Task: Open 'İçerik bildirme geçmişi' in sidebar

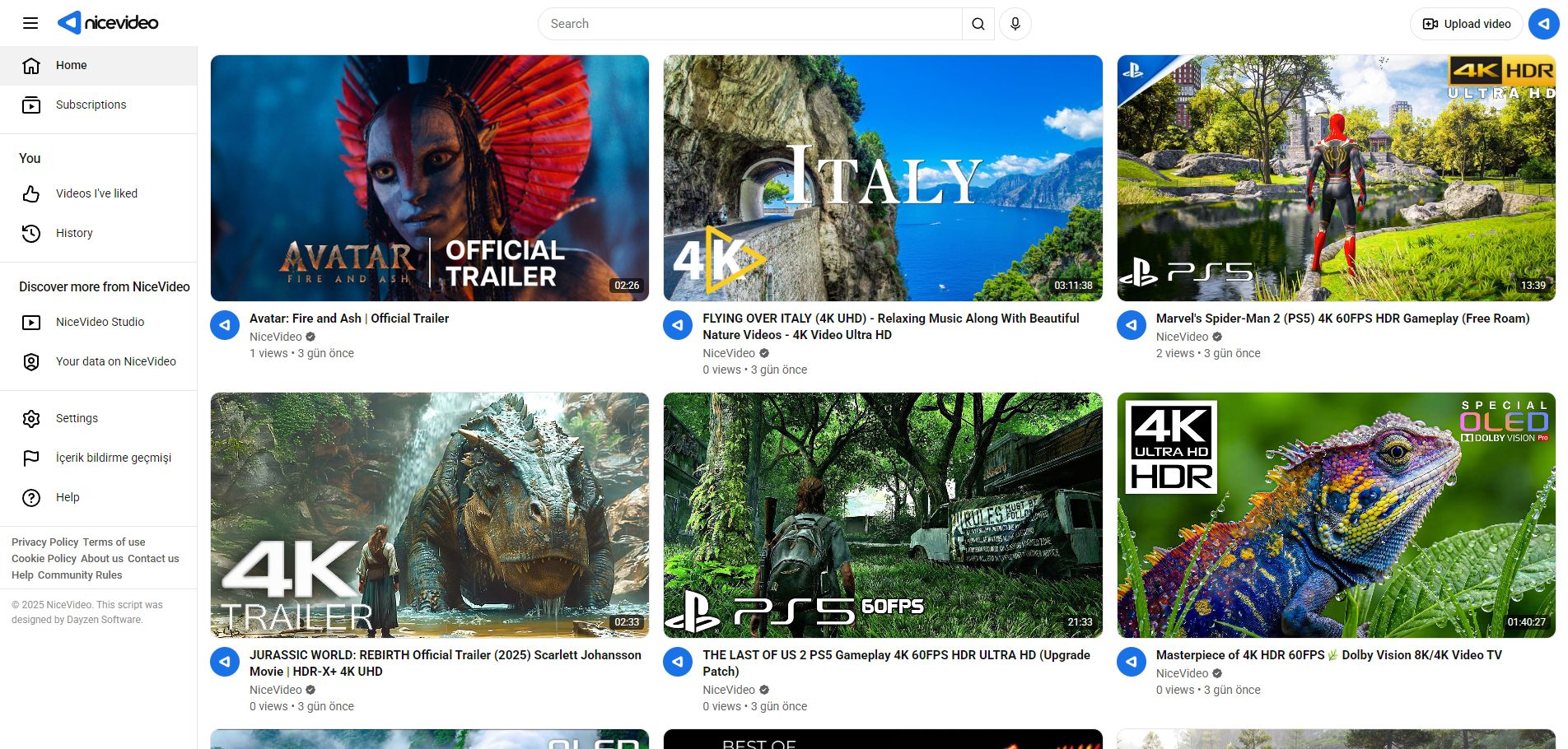Action: pyautogui.click(x=99, y=458)
